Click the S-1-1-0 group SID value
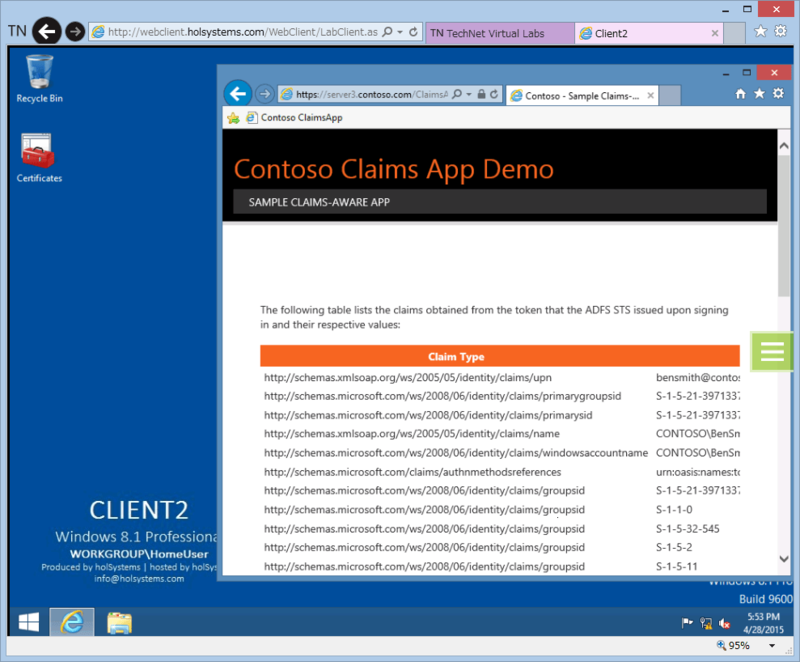This screenshot has height=662, width=800. point(674,510)
